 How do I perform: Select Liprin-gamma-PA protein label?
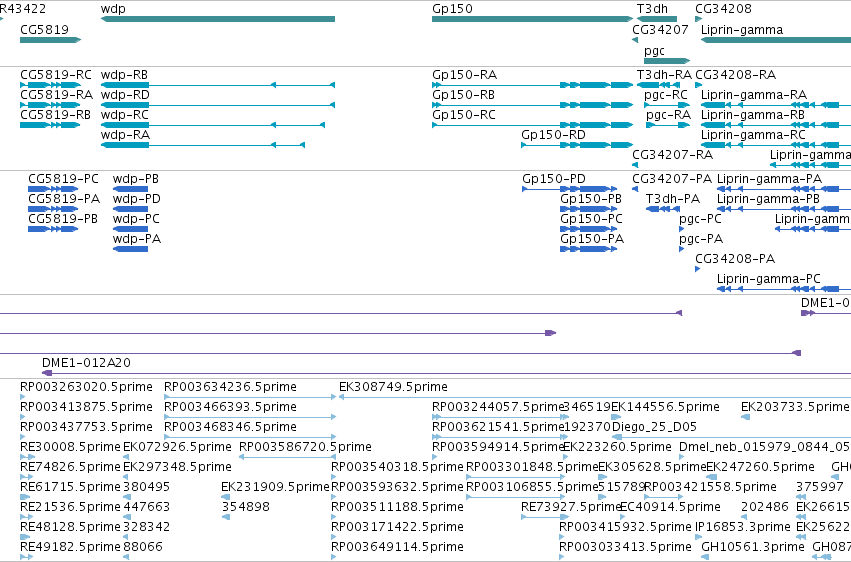tap(769, 178)
